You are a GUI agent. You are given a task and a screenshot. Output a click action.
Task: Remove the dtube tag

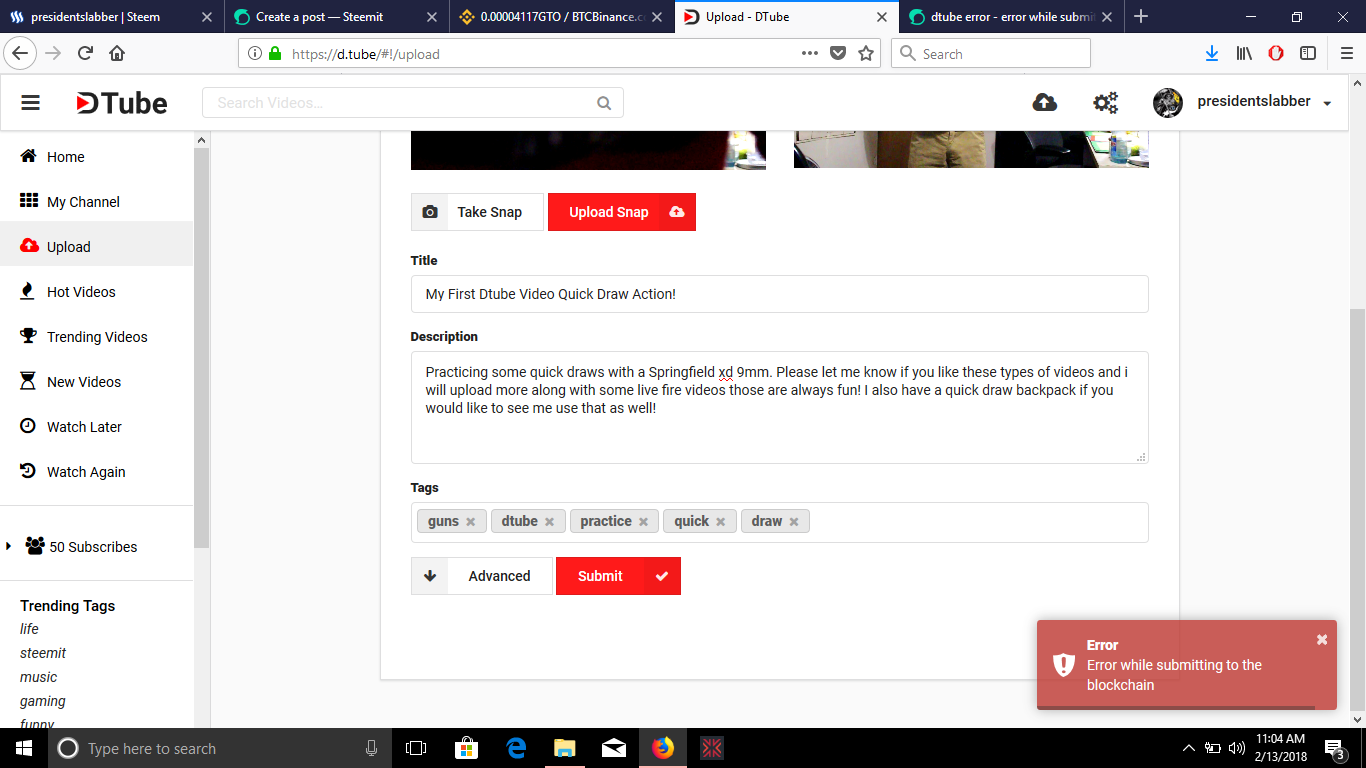coord(549,521)
